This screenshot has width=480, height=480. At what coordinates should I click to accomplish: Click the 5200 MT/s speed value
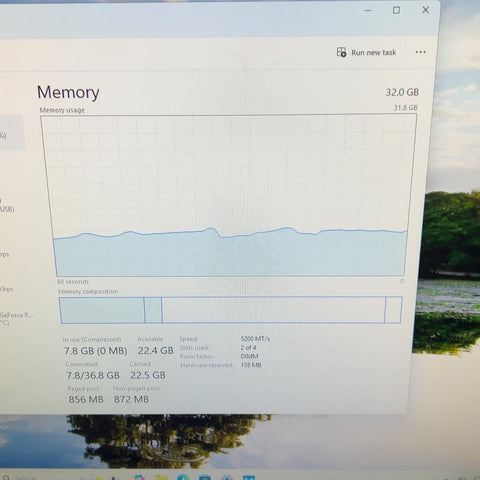coord(255,339)
